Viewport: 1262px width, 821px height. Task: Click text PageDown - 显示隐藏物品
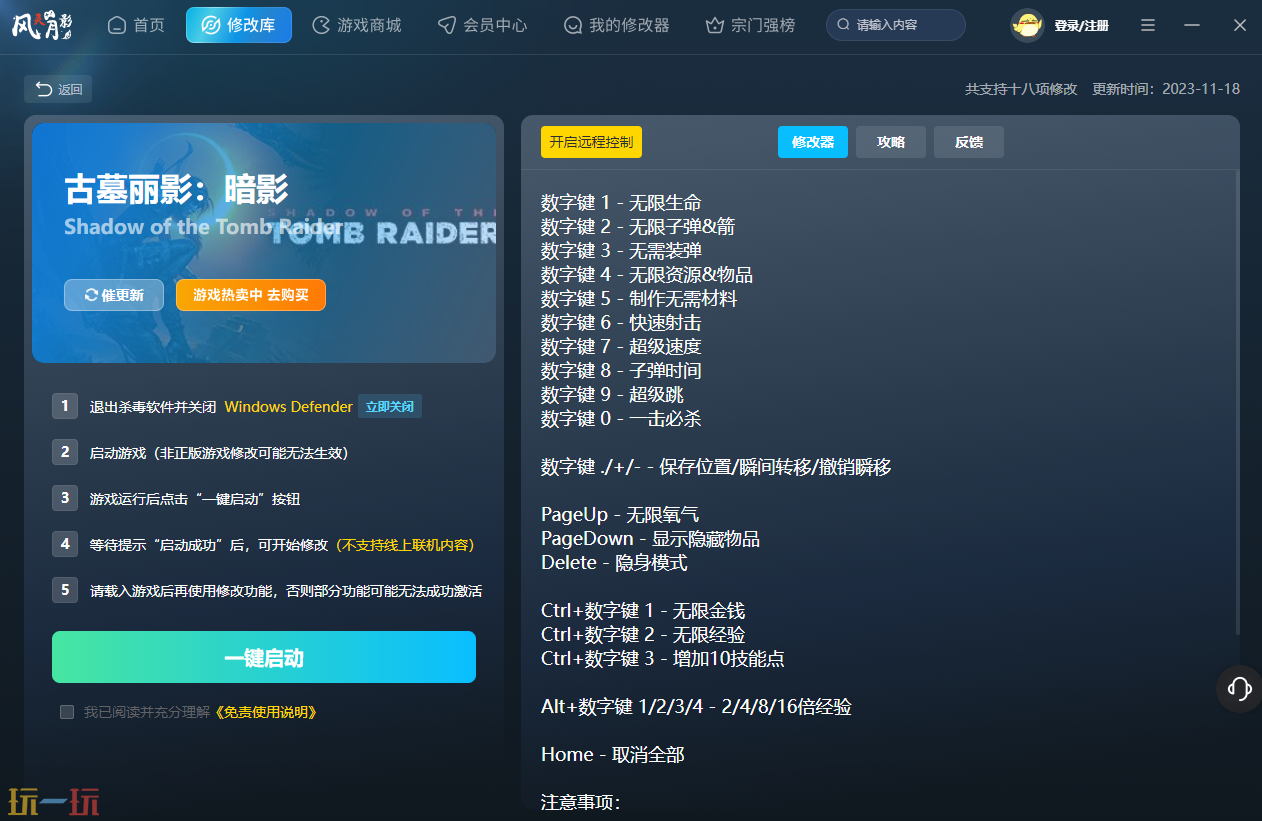pyautogui.click(x=650, y=539)
